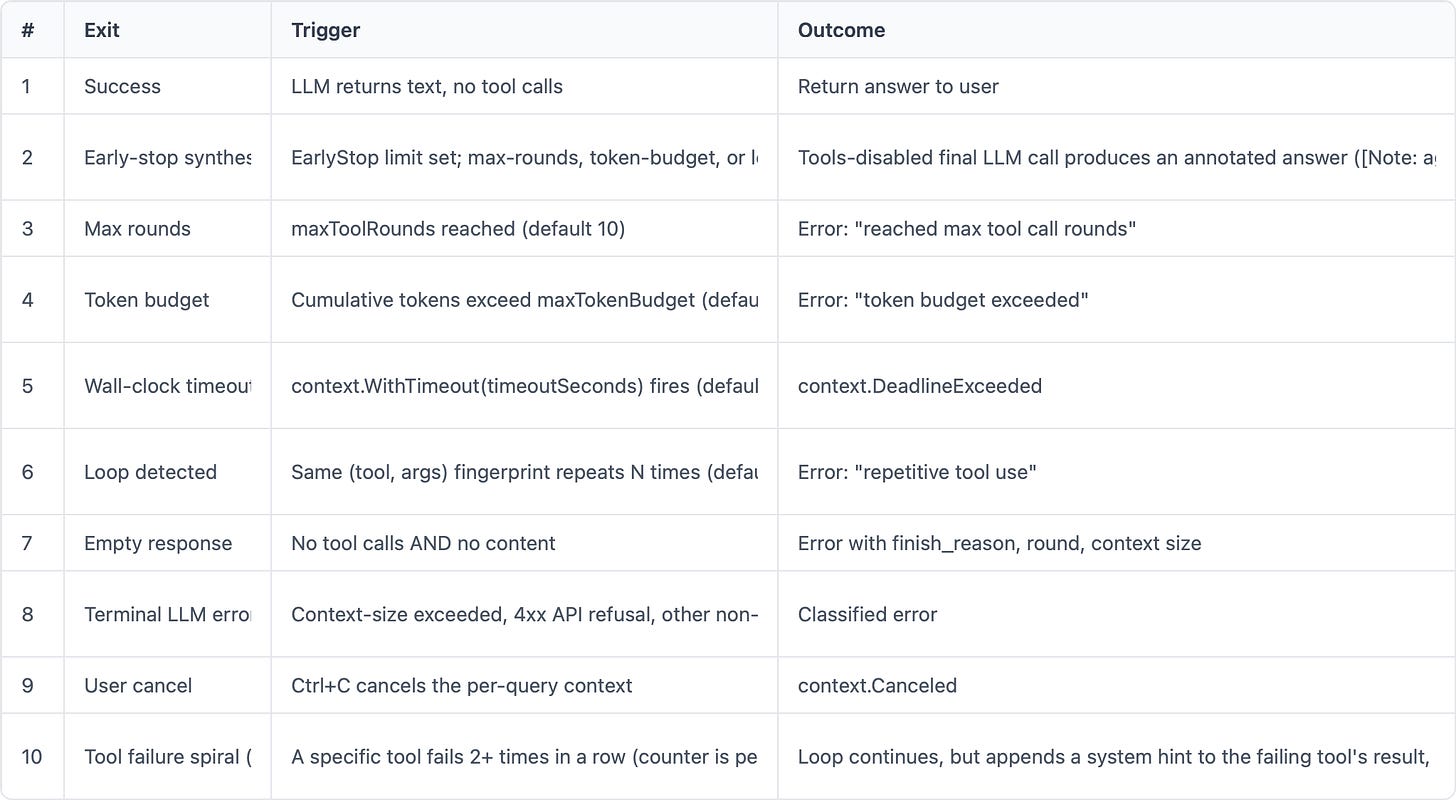Click the Loop detected exit cell

[167, 471]
